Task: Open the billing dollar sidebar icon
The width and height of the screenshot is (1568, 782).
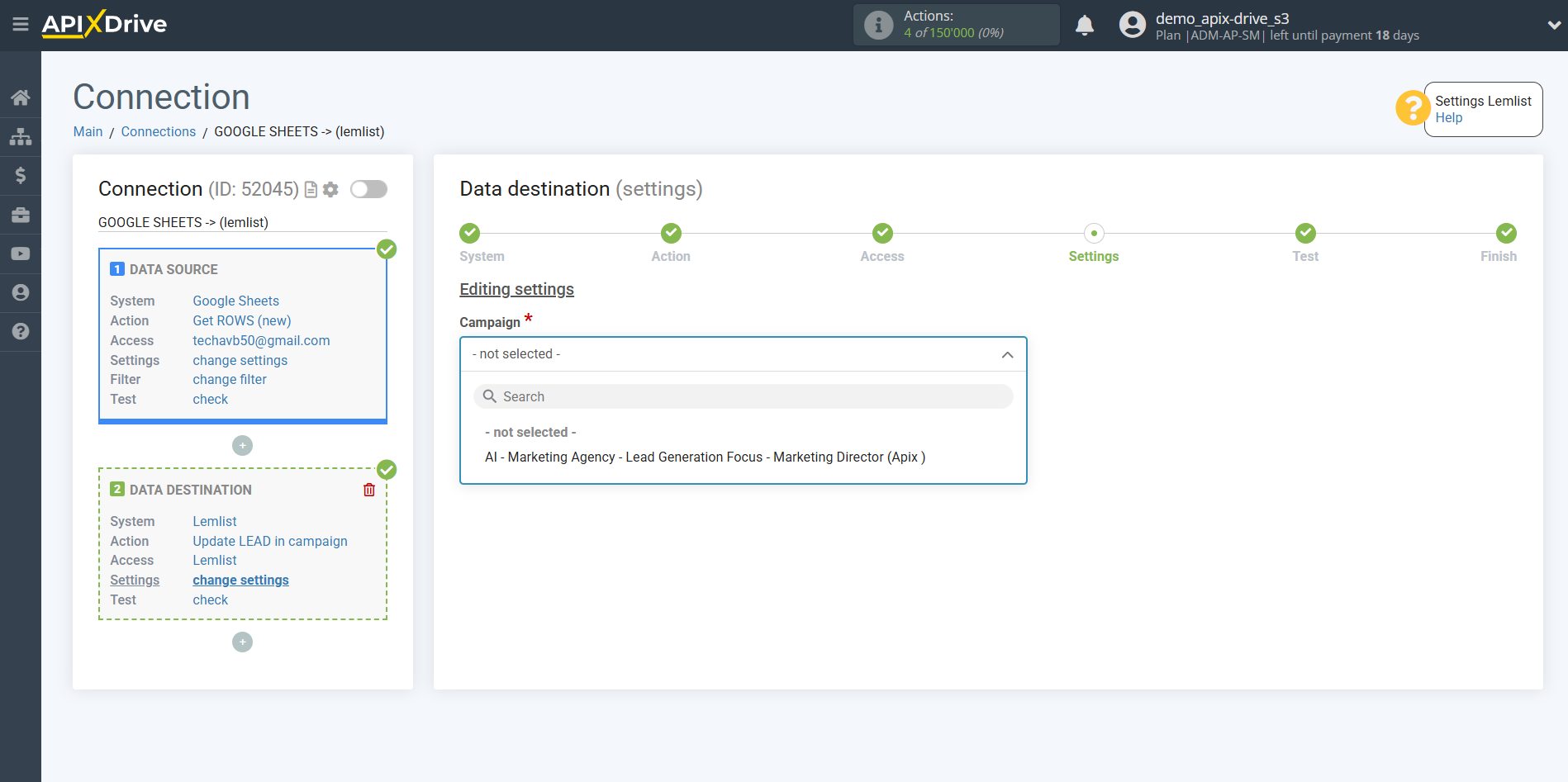Action: point(21,175)
